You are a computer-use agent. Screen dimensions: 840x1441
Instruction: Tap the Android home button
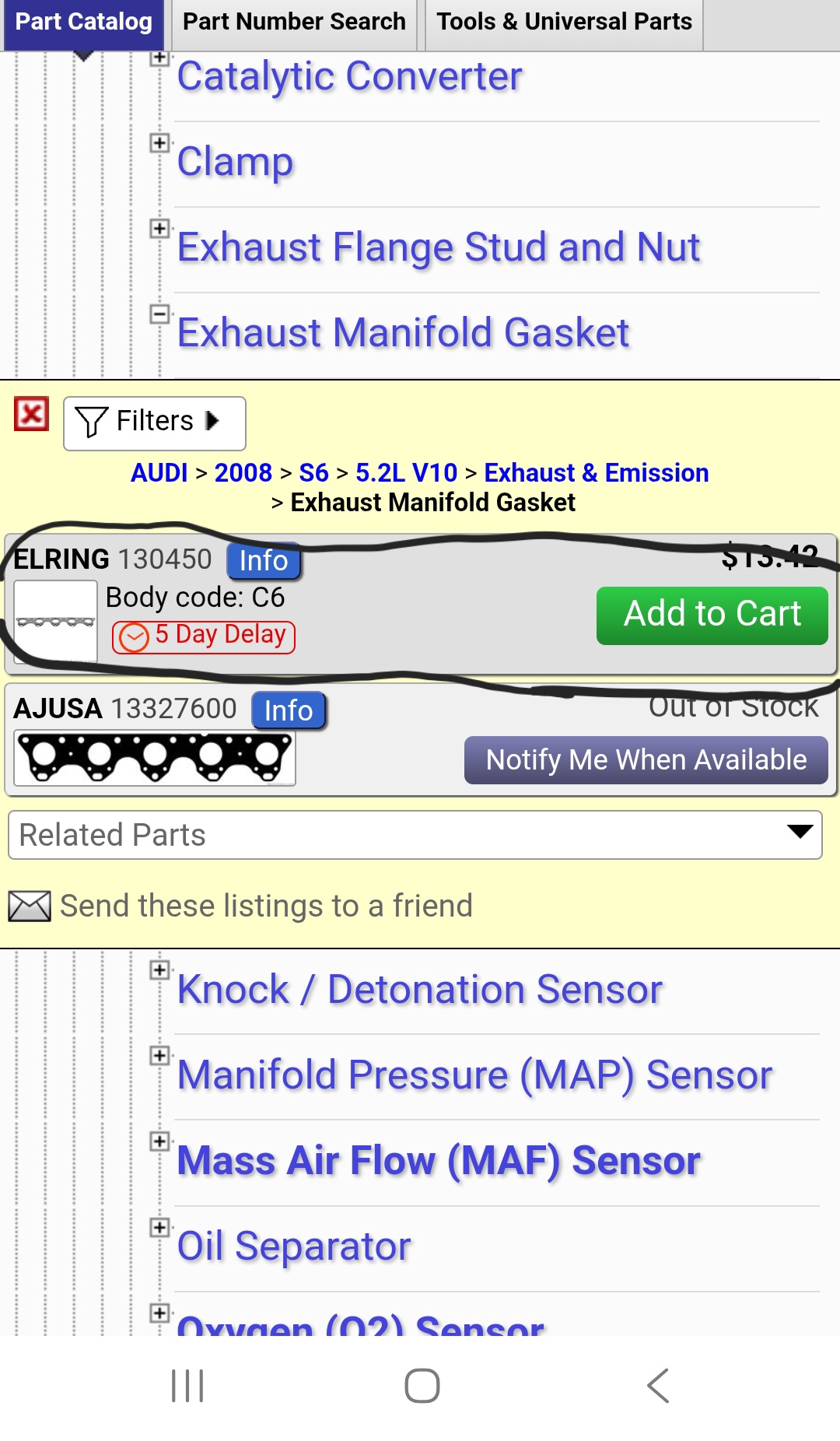[x=422, y=1386]
